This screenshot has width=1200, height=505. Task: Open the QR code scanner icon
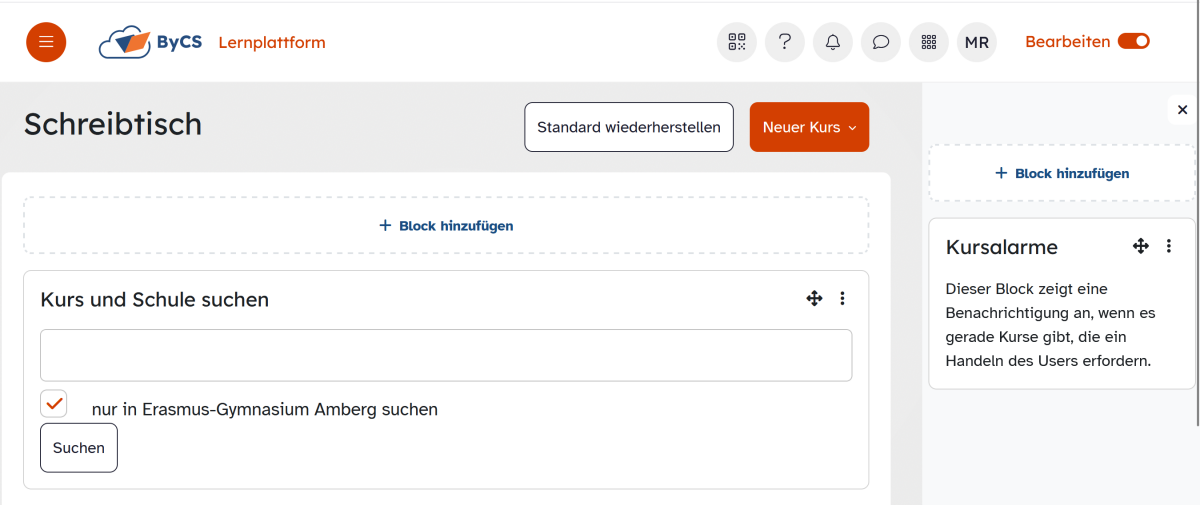(737, 42)
